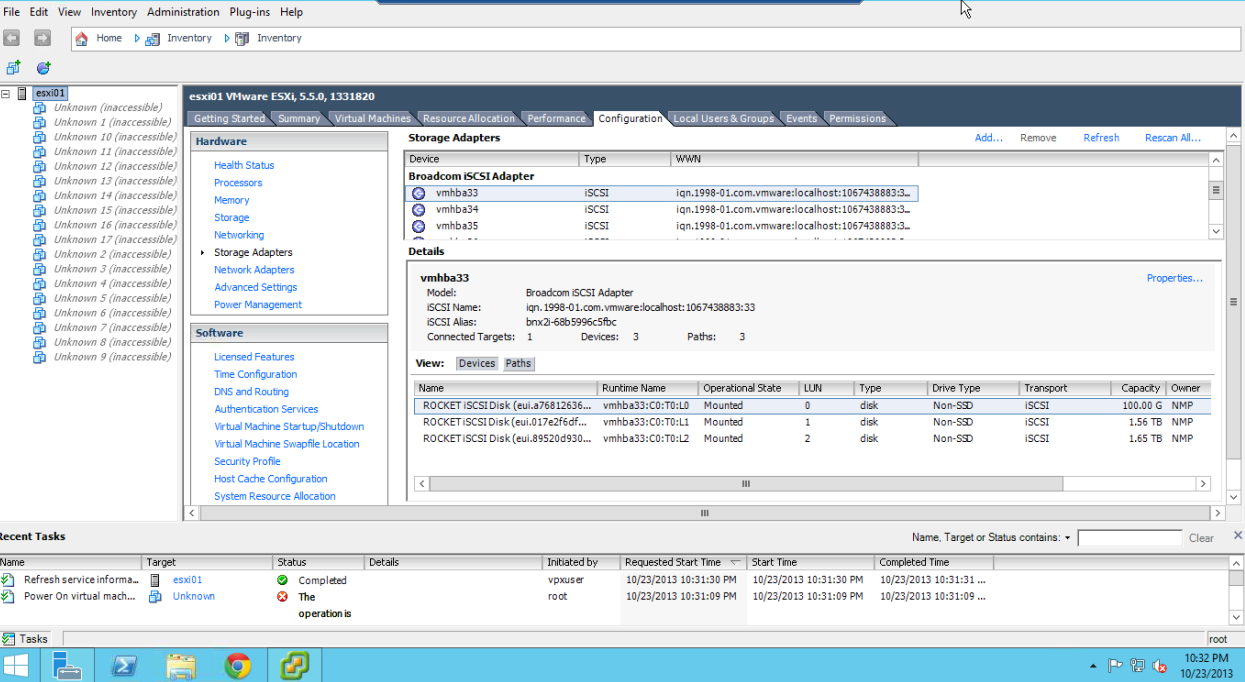Image resolution: width=1245 pixels, height=682 pixels.
Task: Switch the view to Devices
Action: [x=476, y=364]
